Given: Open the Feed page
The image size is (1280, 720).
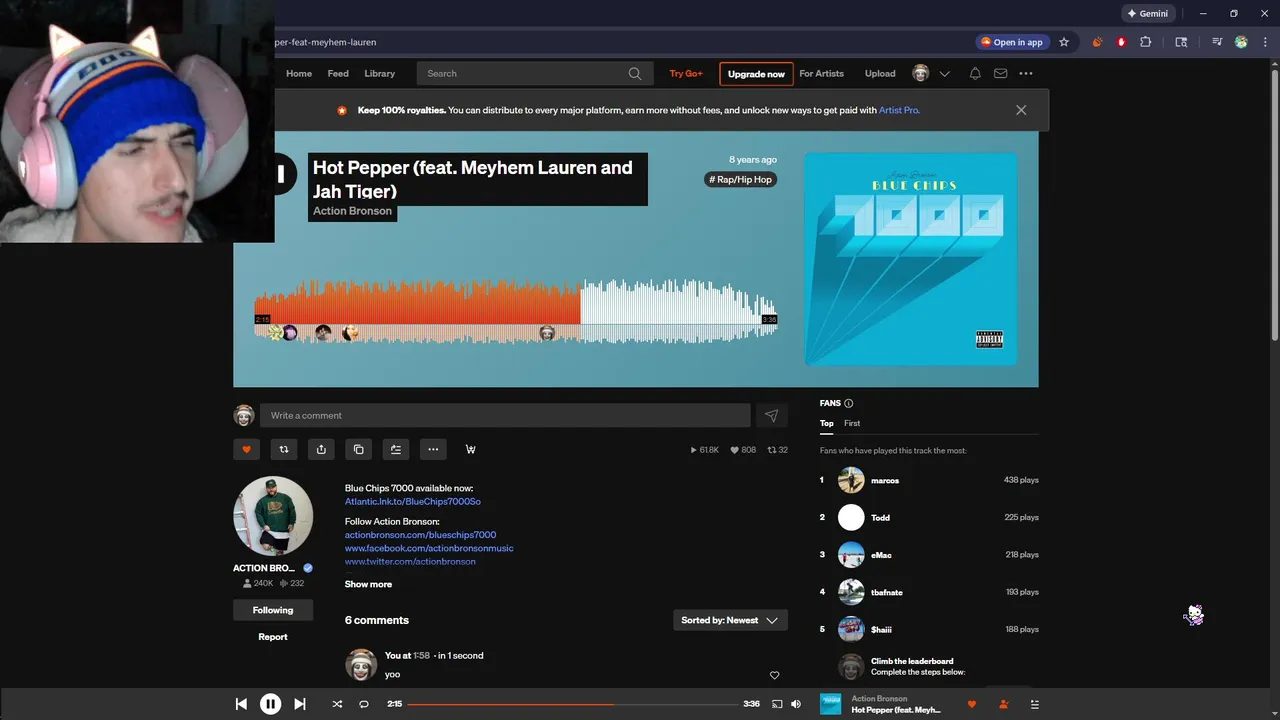Looking at the screenshot, I should [x=338, y=73].
